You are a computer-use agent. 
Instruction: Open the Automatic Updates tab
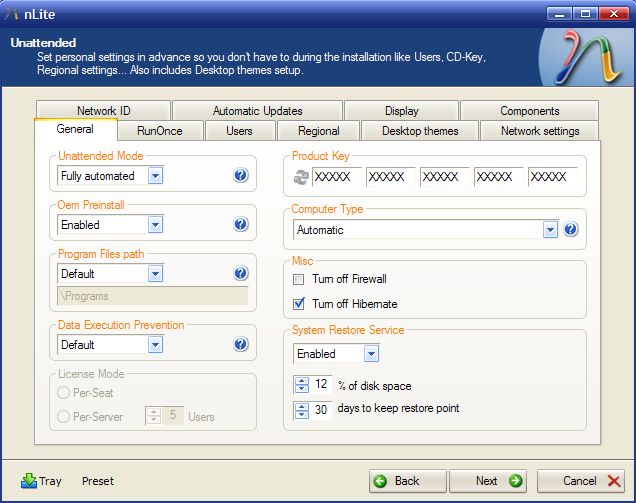click(257, 111)
